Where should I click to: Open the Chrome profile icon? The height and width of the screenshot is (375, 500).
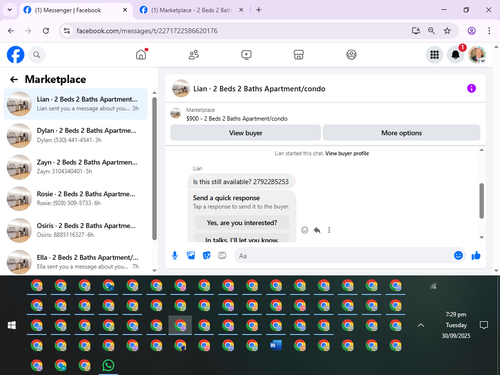[471, 31]
